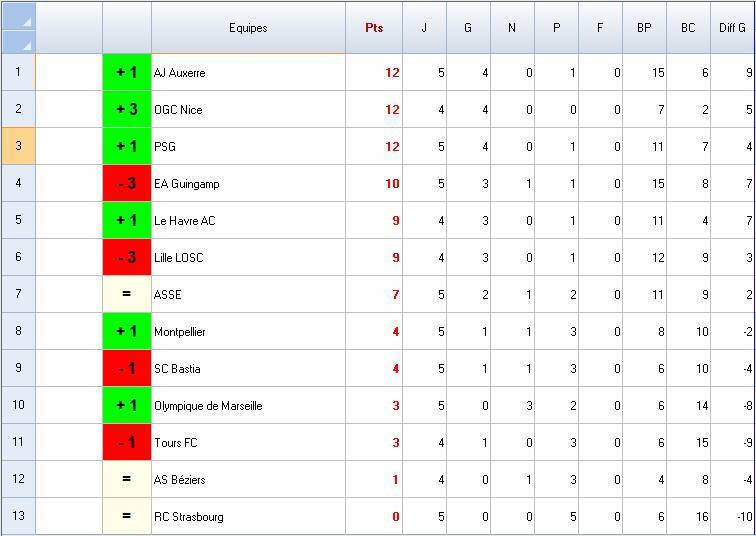Click PSG's points value cell
The image size is (756, 536).
click(x=374, y=147)
